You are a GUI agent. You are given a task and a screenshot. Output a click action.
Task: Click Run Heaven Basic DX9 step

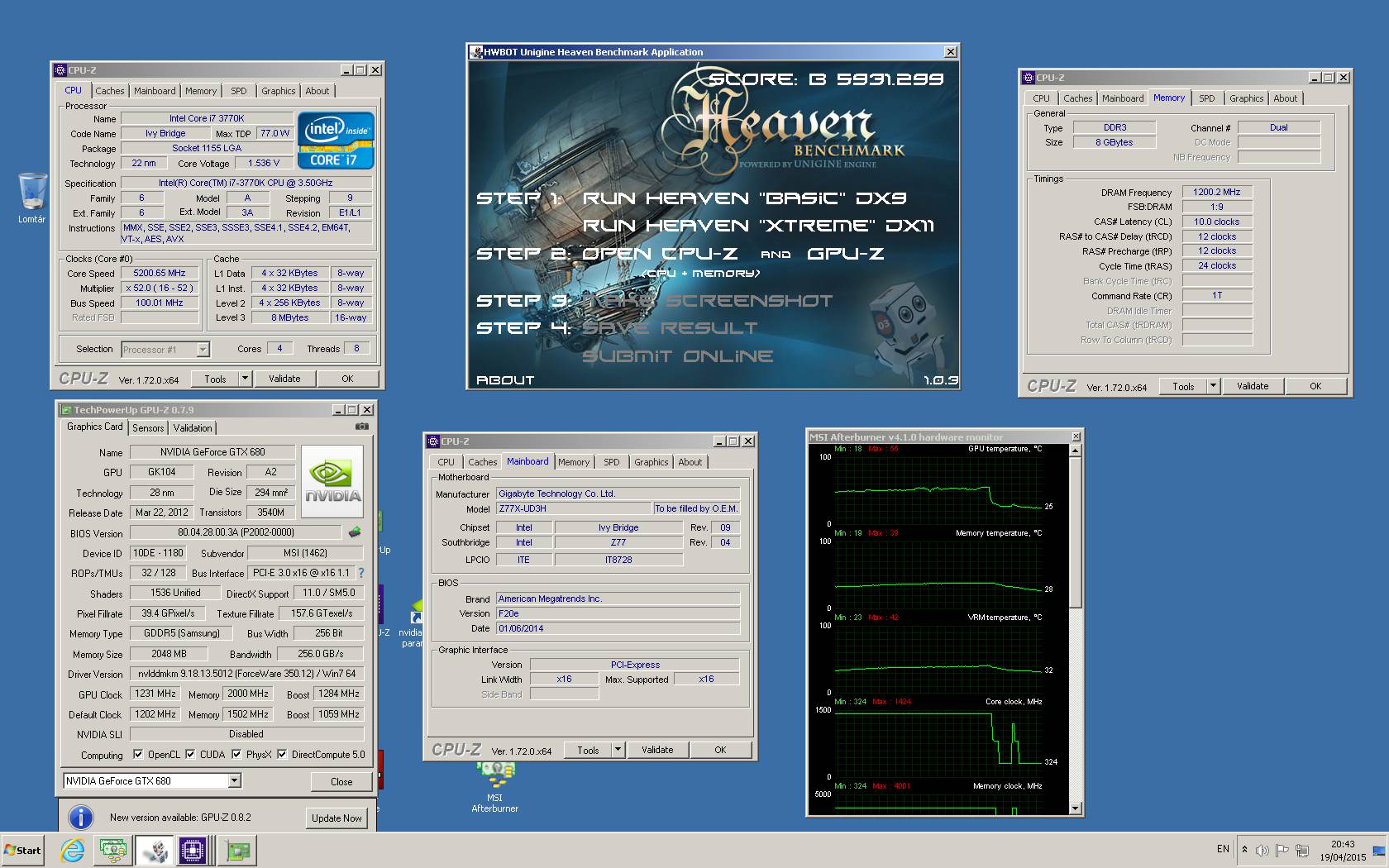point(744,198)
